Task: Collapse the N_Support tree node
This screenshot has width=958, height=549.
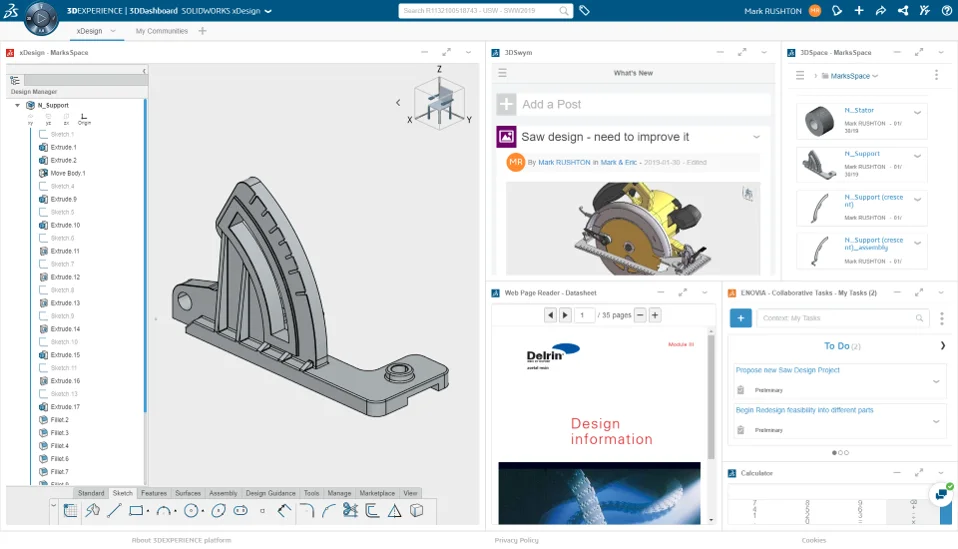Action: click(17, 105)
